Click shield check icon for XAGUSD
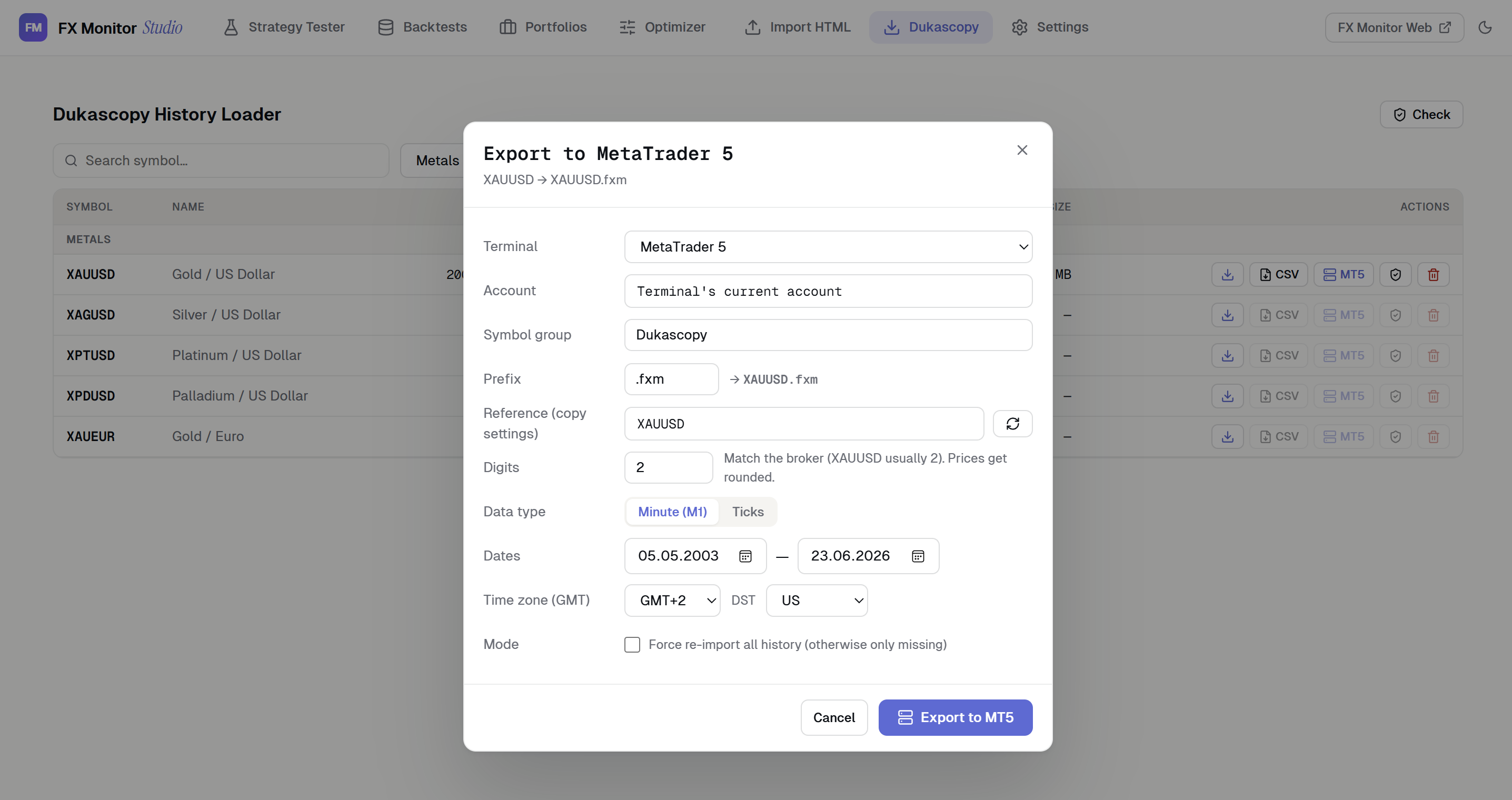The width and height of the screenshot is (1512, 800). (x=1396, y=315)
